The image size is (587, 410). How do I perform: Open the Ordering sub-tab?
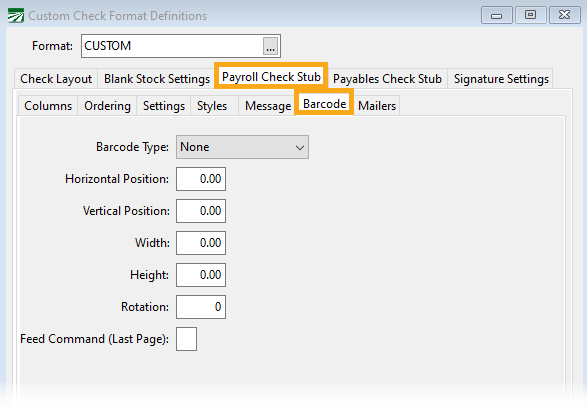coord(107,106)
